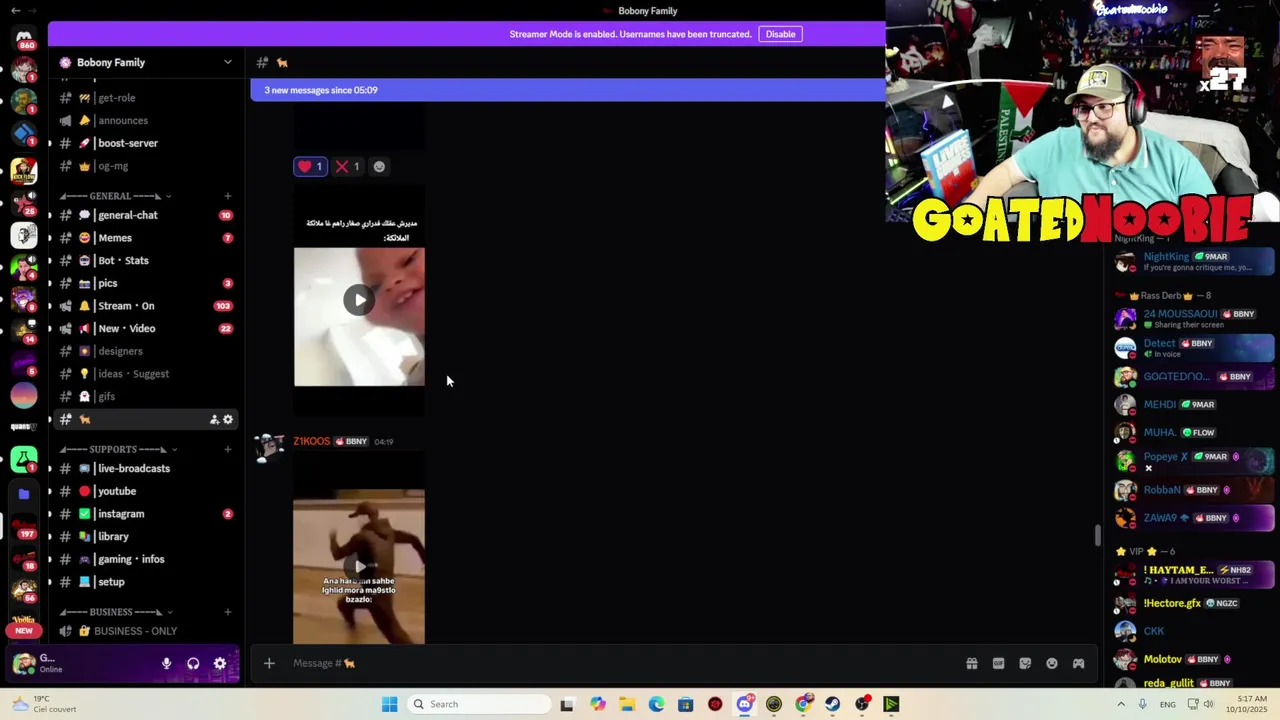Image resolution: width=1280 pixels, height=720 pixels.
Task: Open !Hectore.gfx member entry
Action: (1194, 603)
